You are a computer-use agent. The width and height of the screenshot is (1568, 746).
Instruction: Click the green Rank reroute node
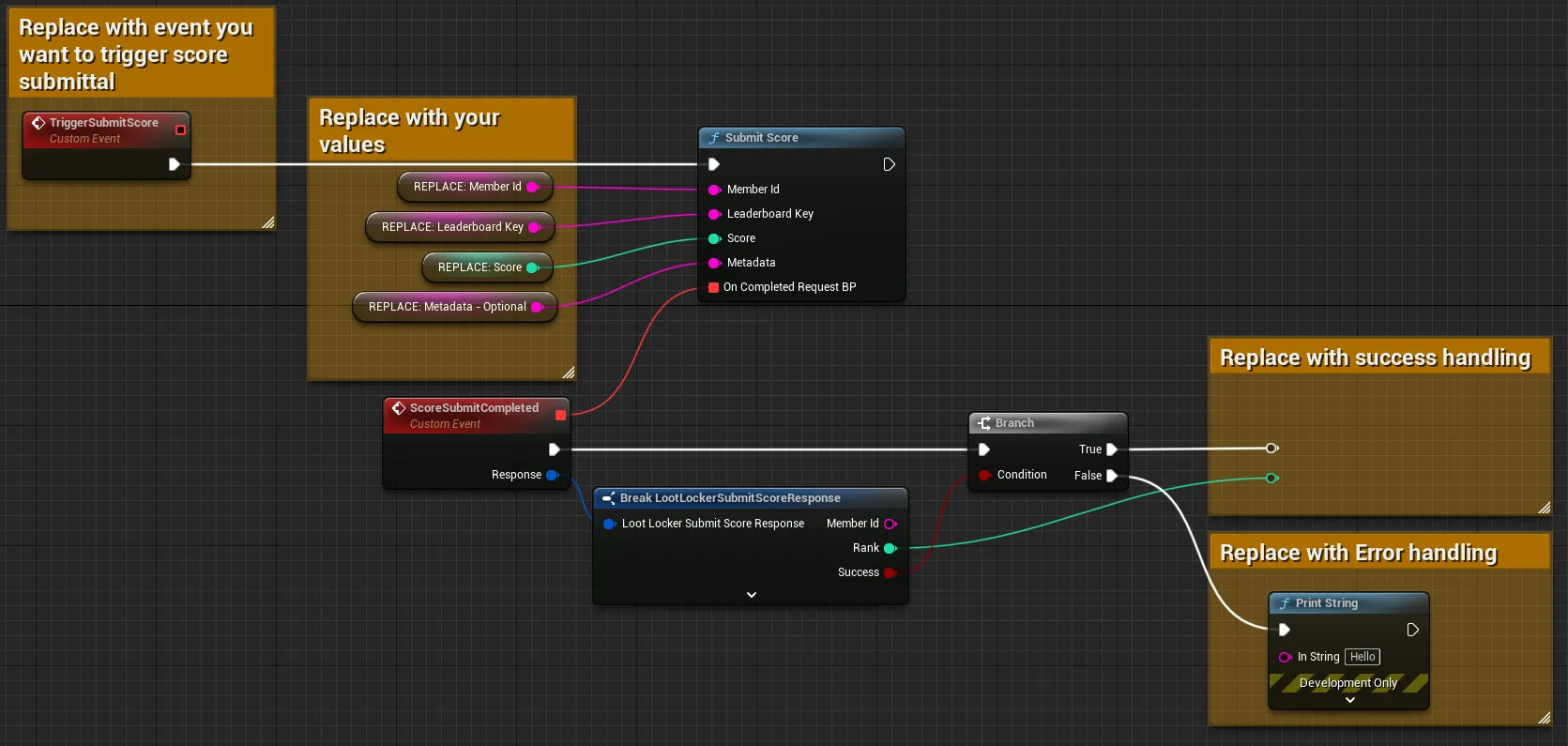(x=1271, y=479)
